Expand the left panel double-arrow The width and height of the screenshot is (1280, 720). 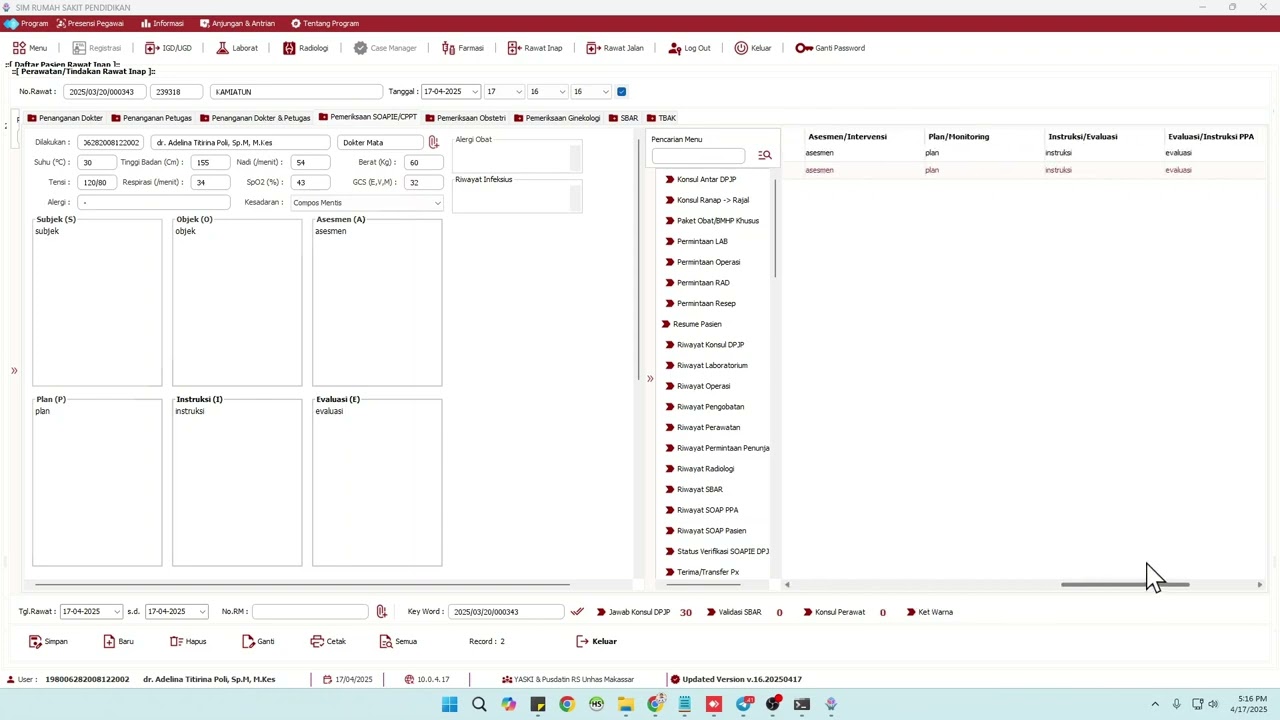(x=14, y=371)
